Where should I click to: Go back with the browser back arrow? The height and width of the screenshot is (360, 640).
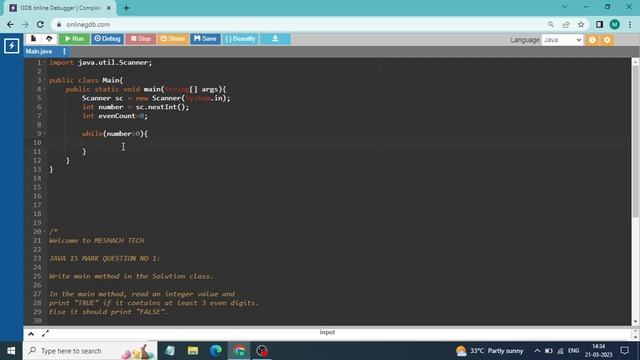tap(11, 24)
